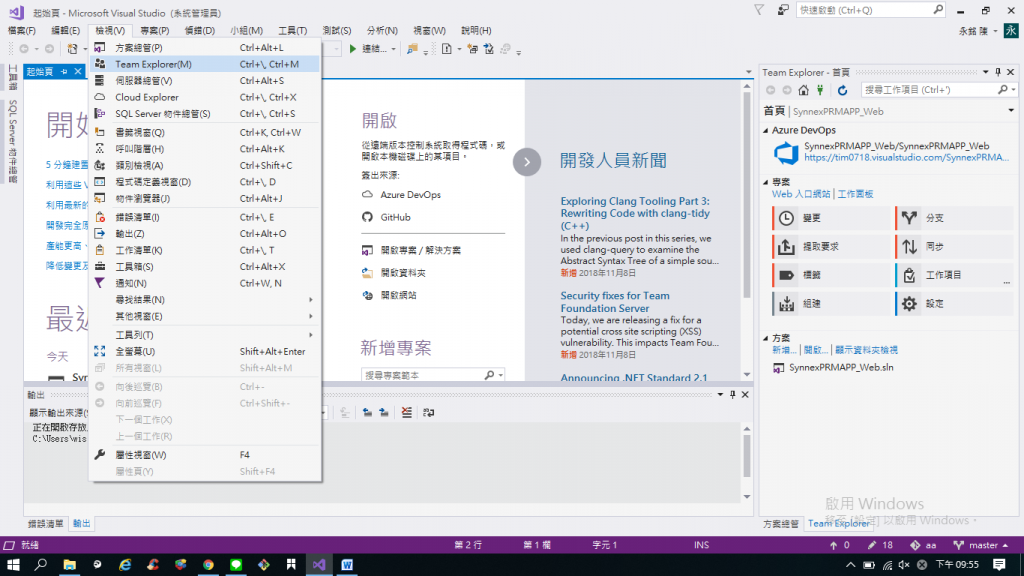Click search project templates field
The width and height of the screenshot is (1024, 576).
[423, 376]
